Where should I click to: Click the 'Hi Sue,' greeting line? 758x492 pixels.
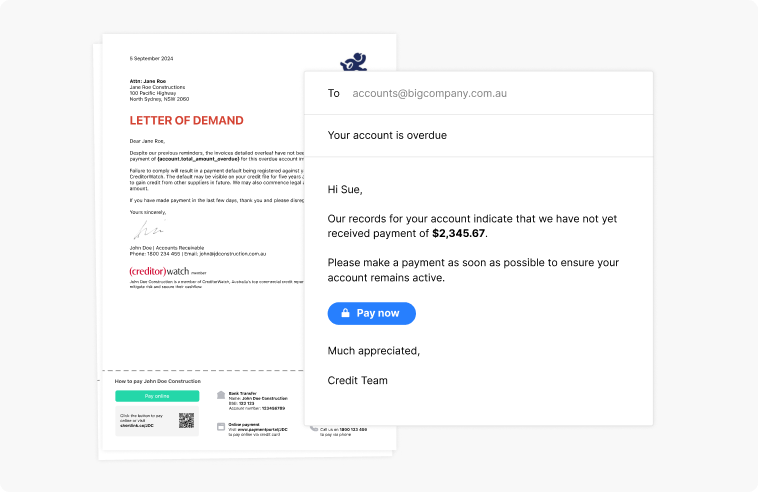[345, 189]
